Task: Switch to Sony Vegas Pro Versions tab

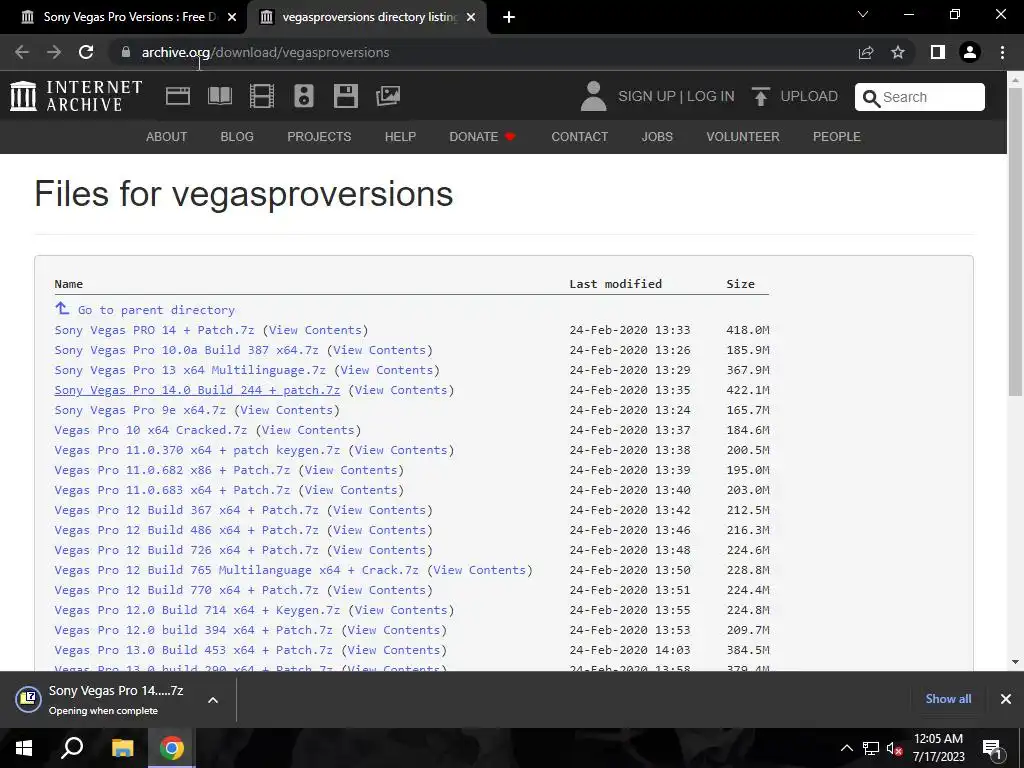Action: [x=129, y=17]
